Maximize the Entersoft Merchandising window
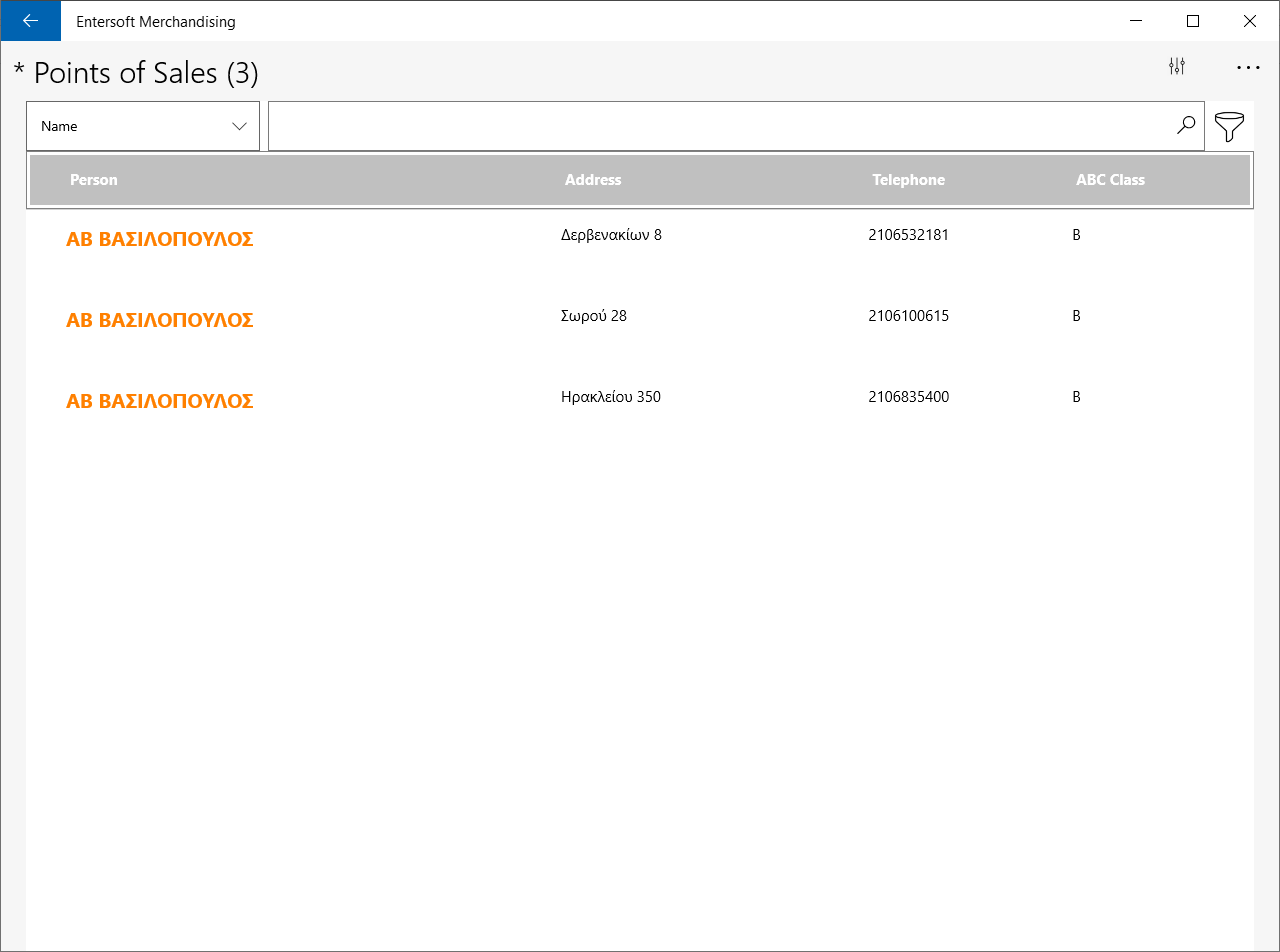Screen dimensions: 1280x952 [x=1192, y=21]
